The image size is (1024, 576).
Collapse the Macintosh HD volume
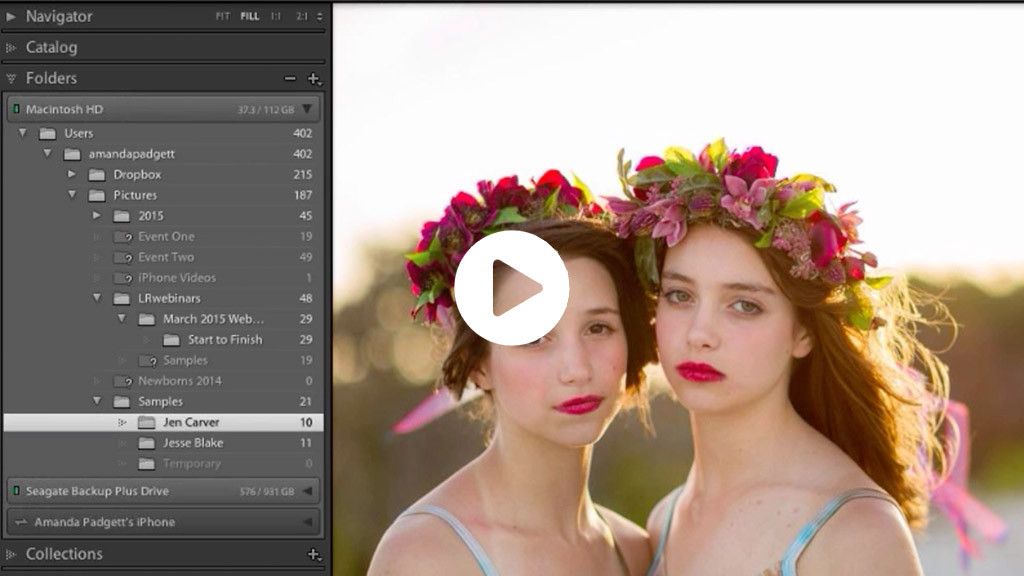point(307,109)
